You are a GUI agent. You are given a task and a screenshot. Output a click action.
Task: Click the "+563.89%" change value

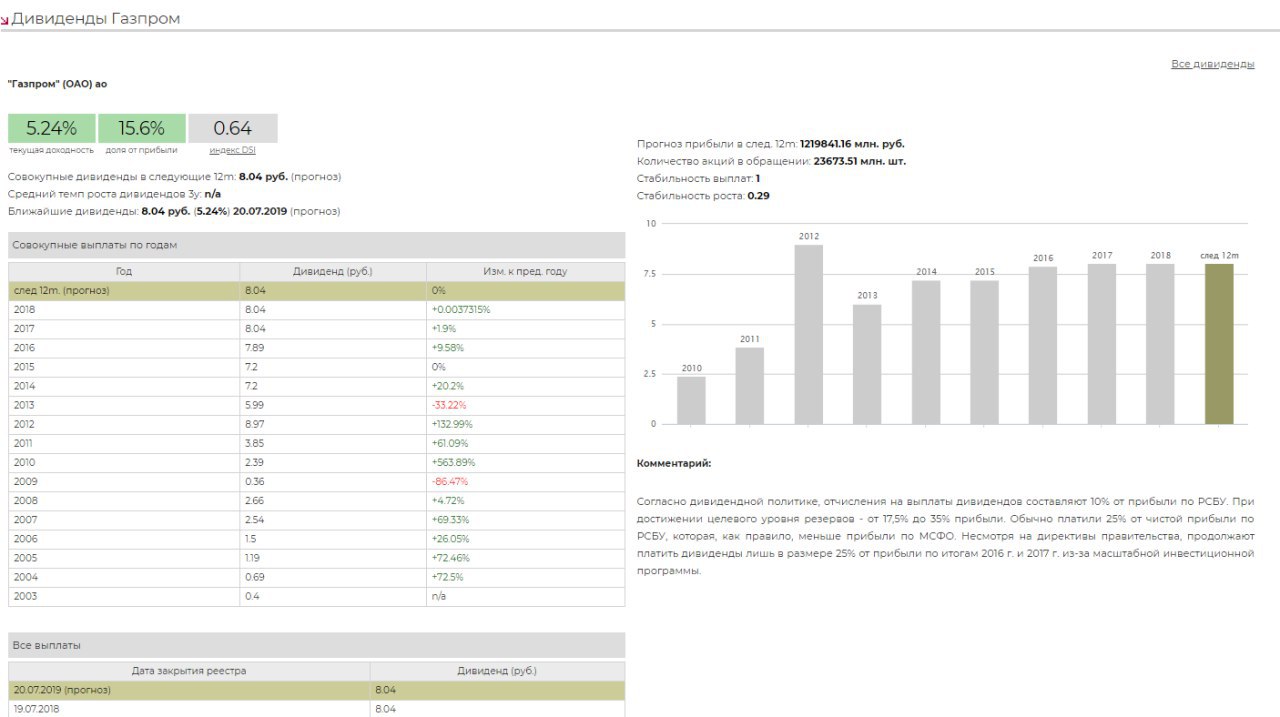453,462
